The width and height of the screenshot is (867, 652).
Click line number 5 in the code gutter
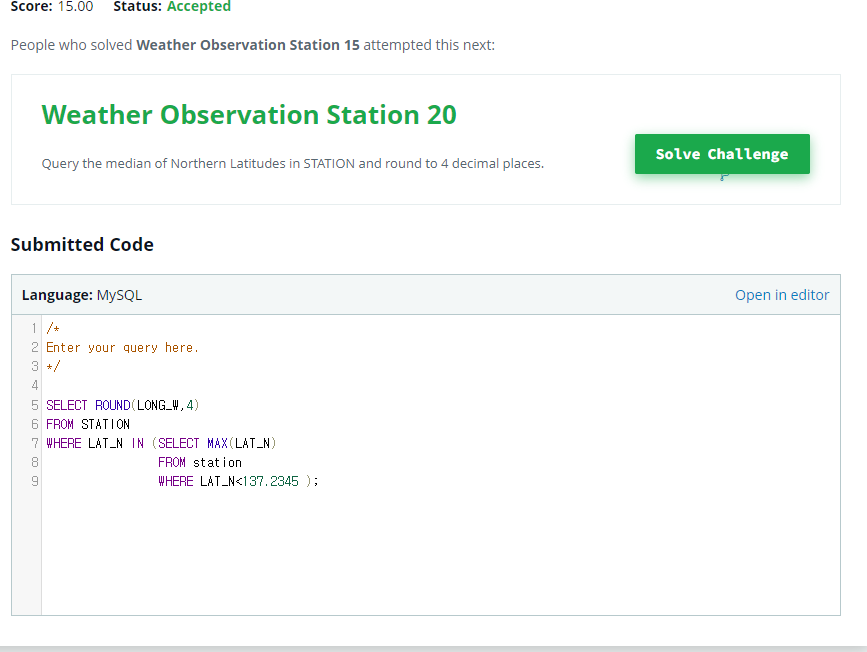tap(34, 405)
